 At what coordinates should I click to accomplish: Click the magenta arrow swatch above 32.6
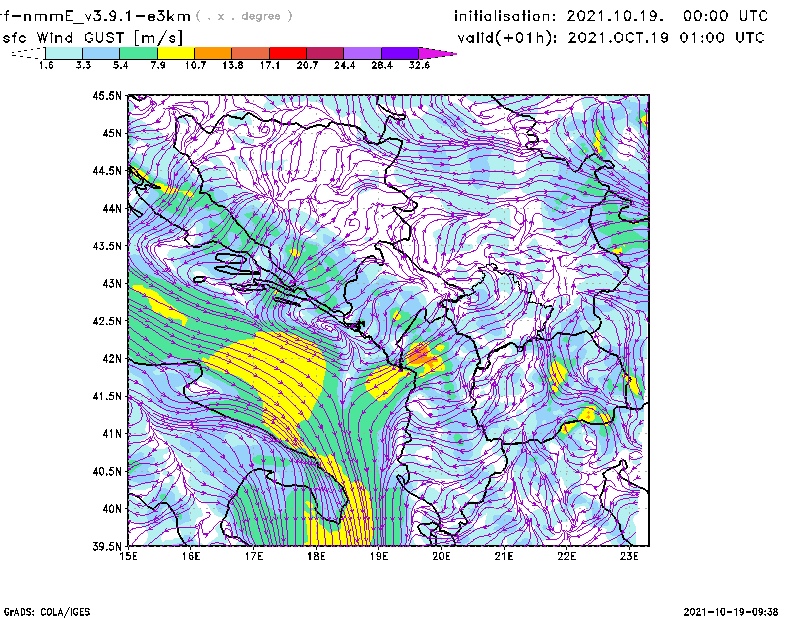tap(435, 53)
